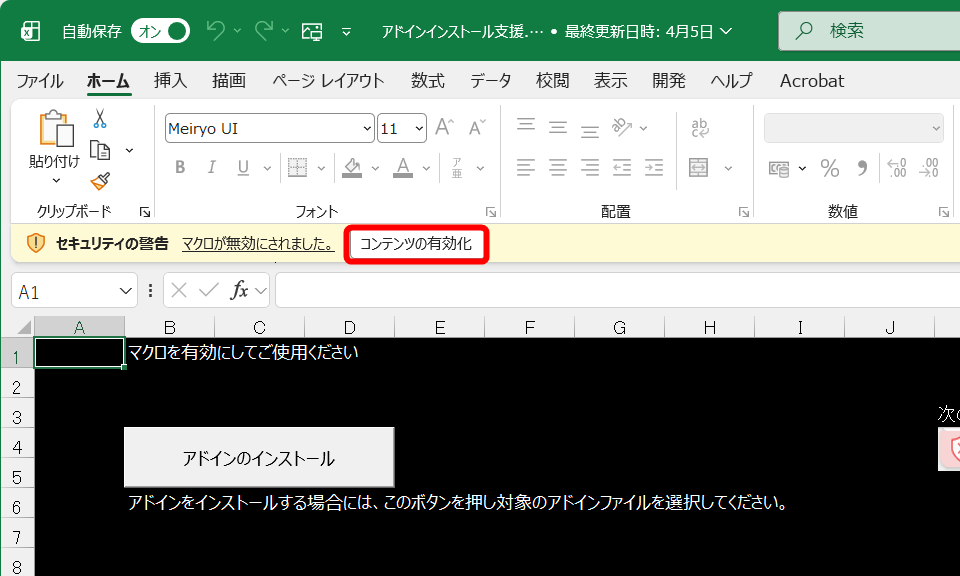Expand the 貼り付け options arrow
The height and width of the screenshot is (576, 960).
pos(56,180)
